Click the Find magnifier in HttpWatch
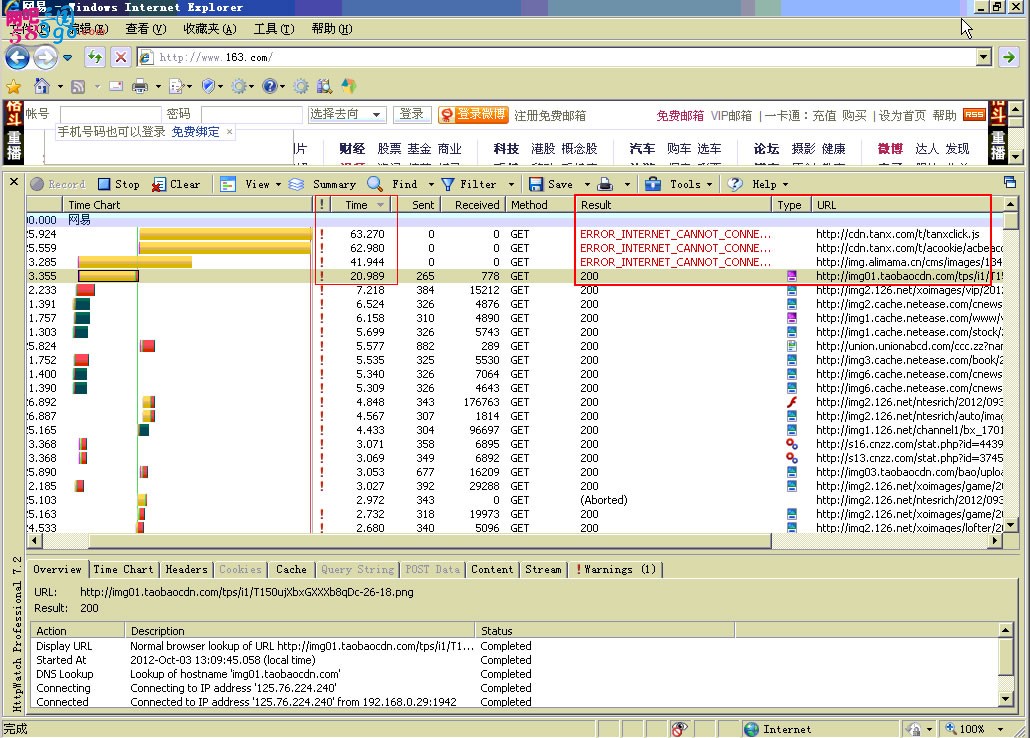This screenshot has width=1030, height=738. (x=375, y=184)
